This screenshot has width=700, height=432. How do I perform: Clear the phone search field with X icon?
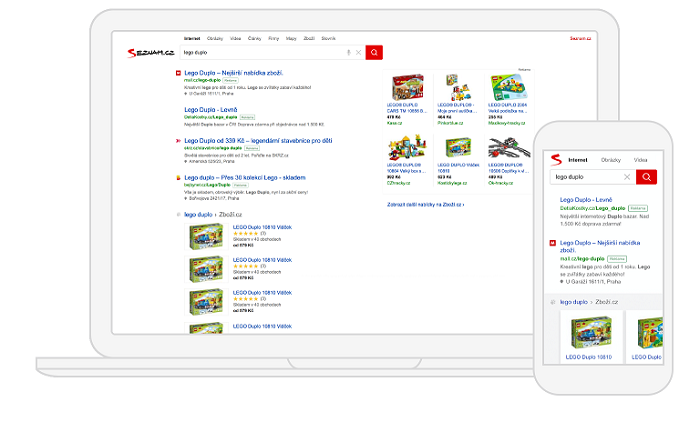tap(627, 177)
